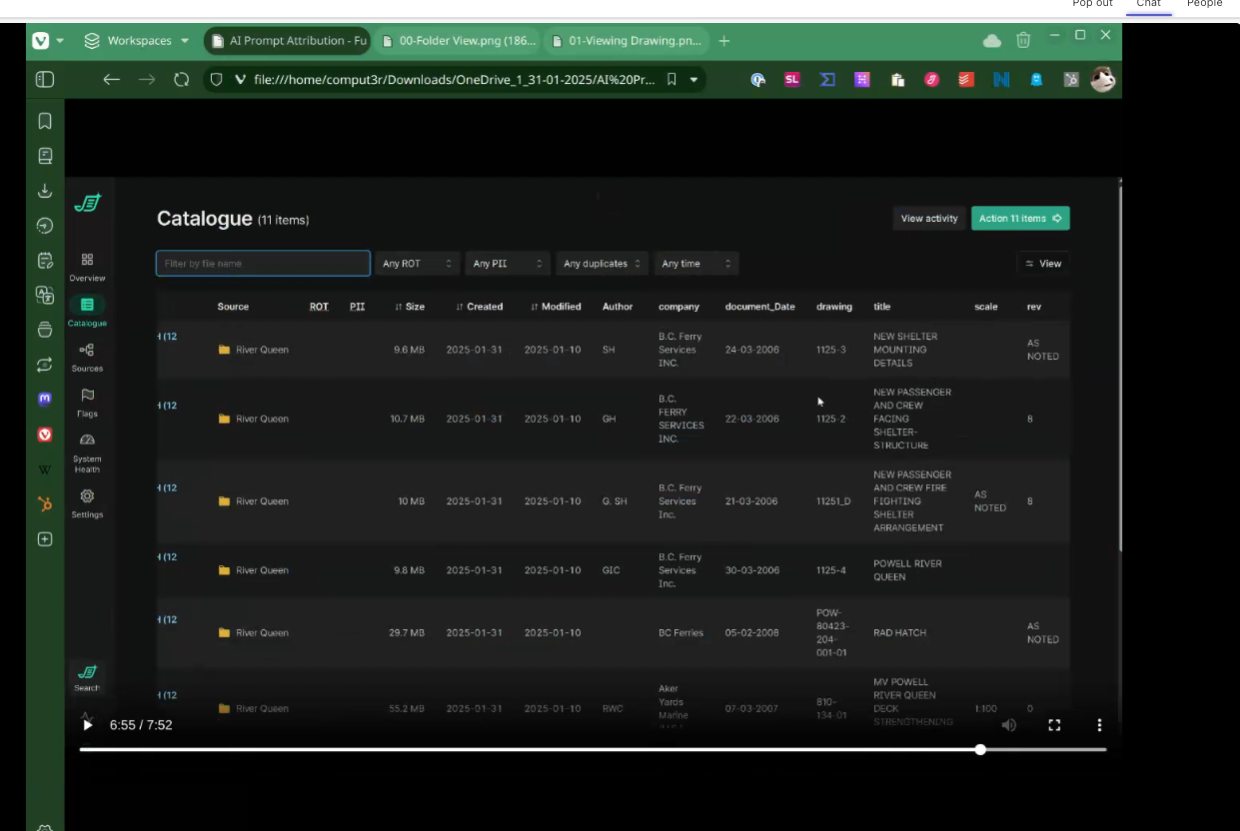The image size is (1240, 831).
Task: Open the Any ROT filter dropdown
Action: pos(417,264)
